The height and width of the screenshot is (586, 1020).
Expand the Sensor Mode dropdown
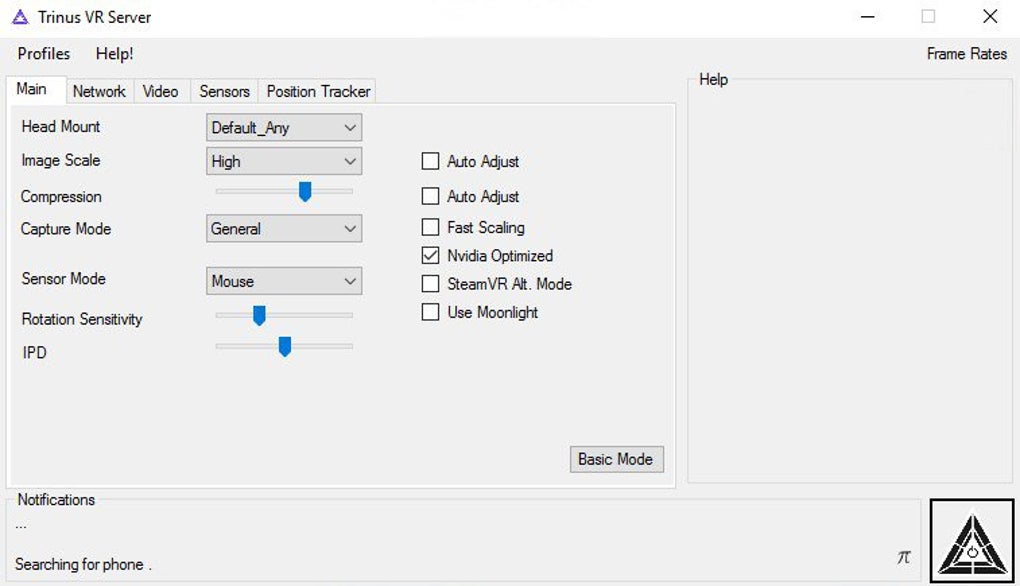284,282
